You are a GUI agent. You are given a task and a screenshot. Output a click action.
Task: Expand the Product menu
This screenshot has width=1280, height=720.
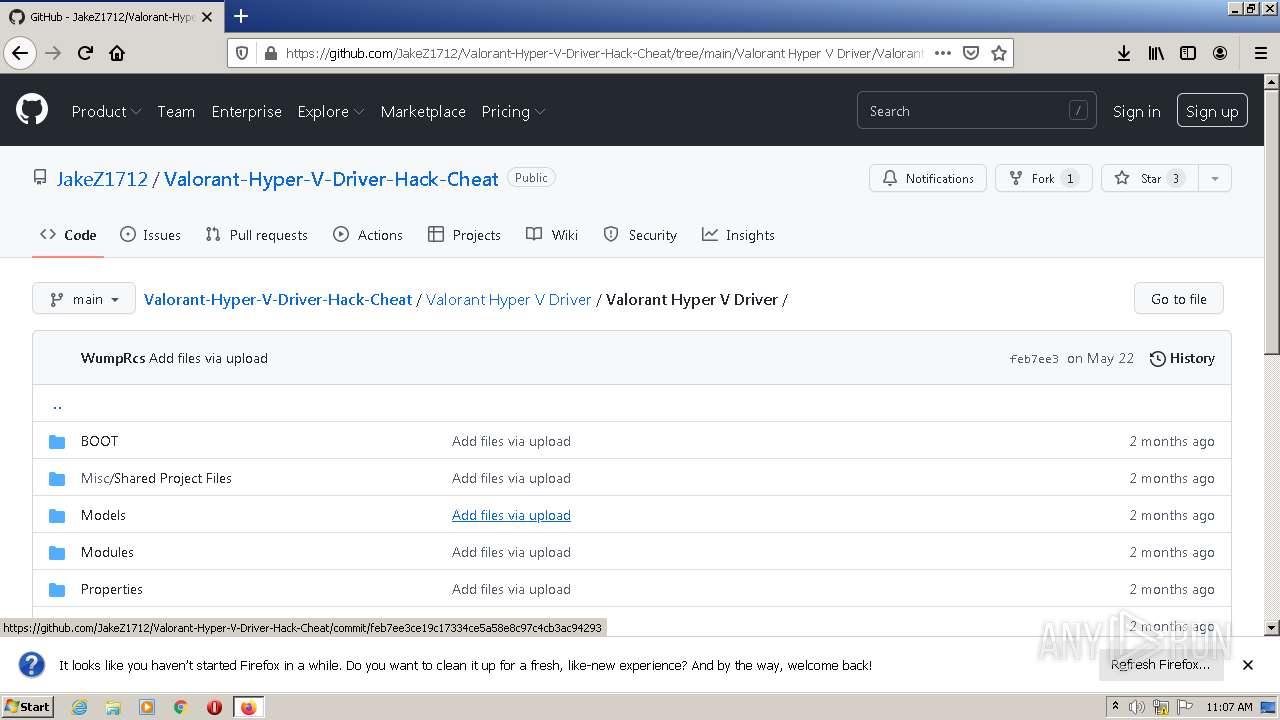tap(106, 111)
